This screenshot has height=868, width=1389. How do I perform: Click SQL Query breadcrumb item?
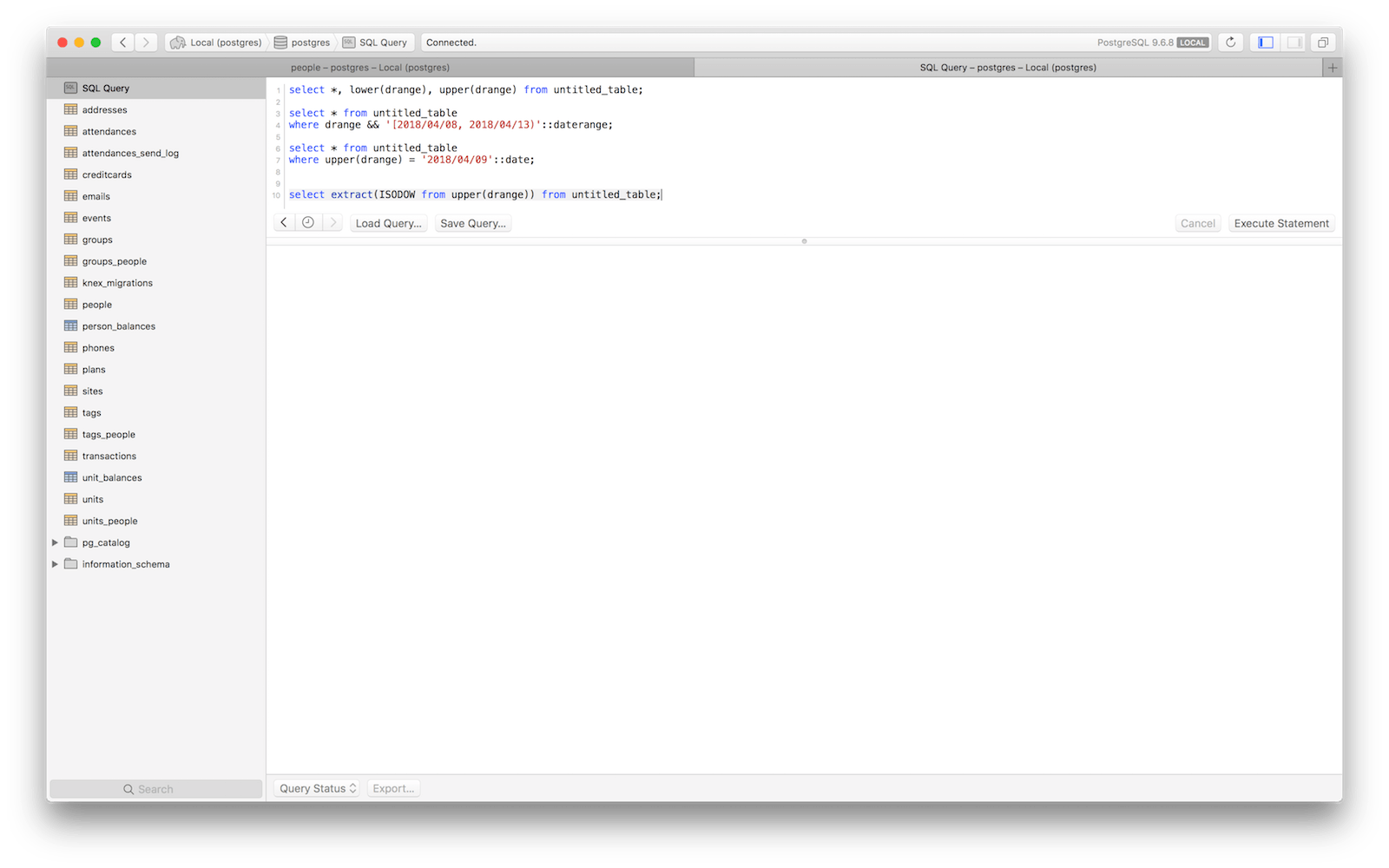pos(375,42)
